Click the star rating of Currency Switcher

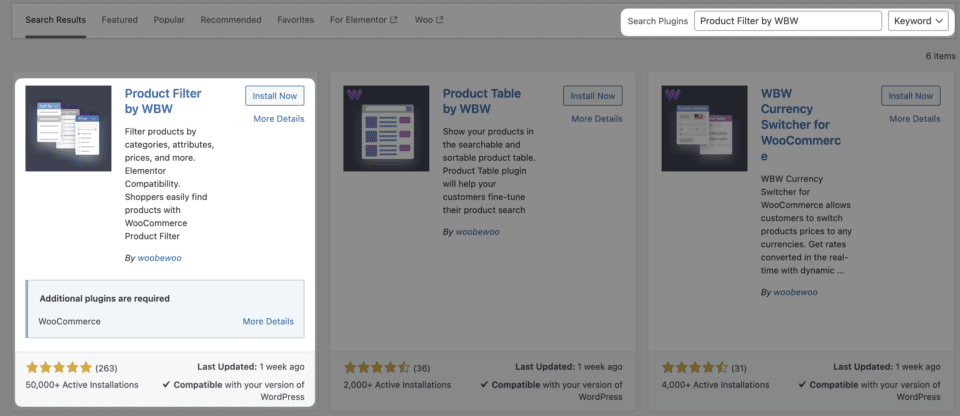tap(695, 367)
